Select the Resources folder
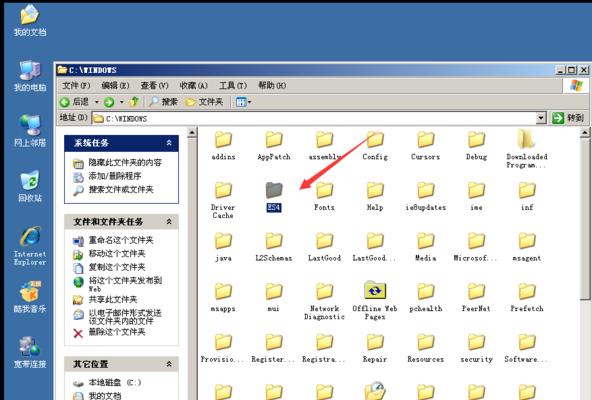The image size is (592, 400). click(426, 348)
